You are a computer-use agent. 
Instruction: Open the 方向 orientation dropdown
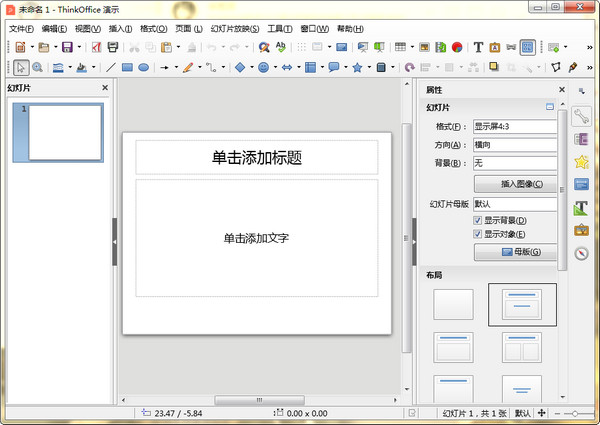pyautogui.click(x=514, y=145)
